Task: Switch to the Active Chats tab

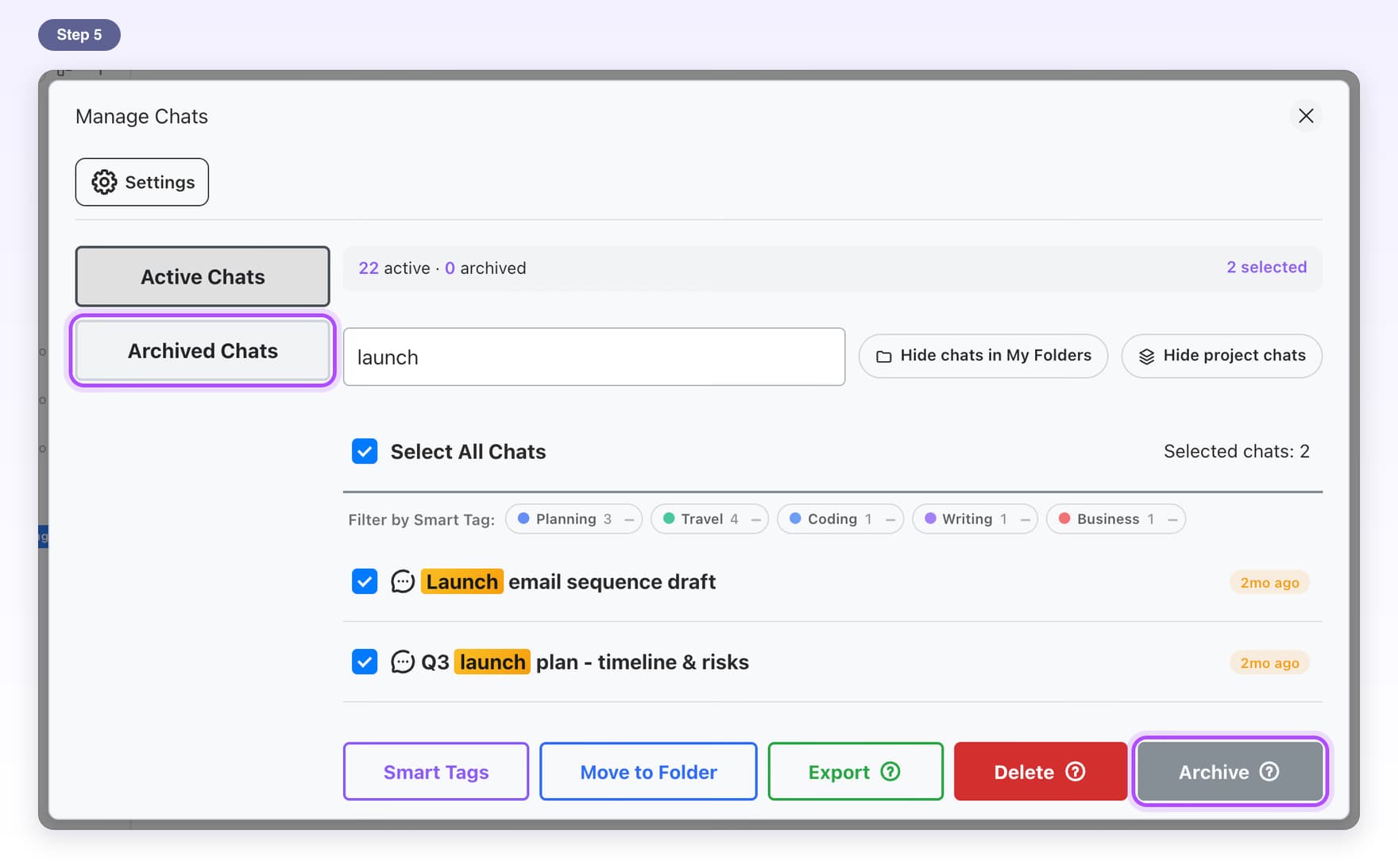Action: pyautogui.click(x=203, y=276)
